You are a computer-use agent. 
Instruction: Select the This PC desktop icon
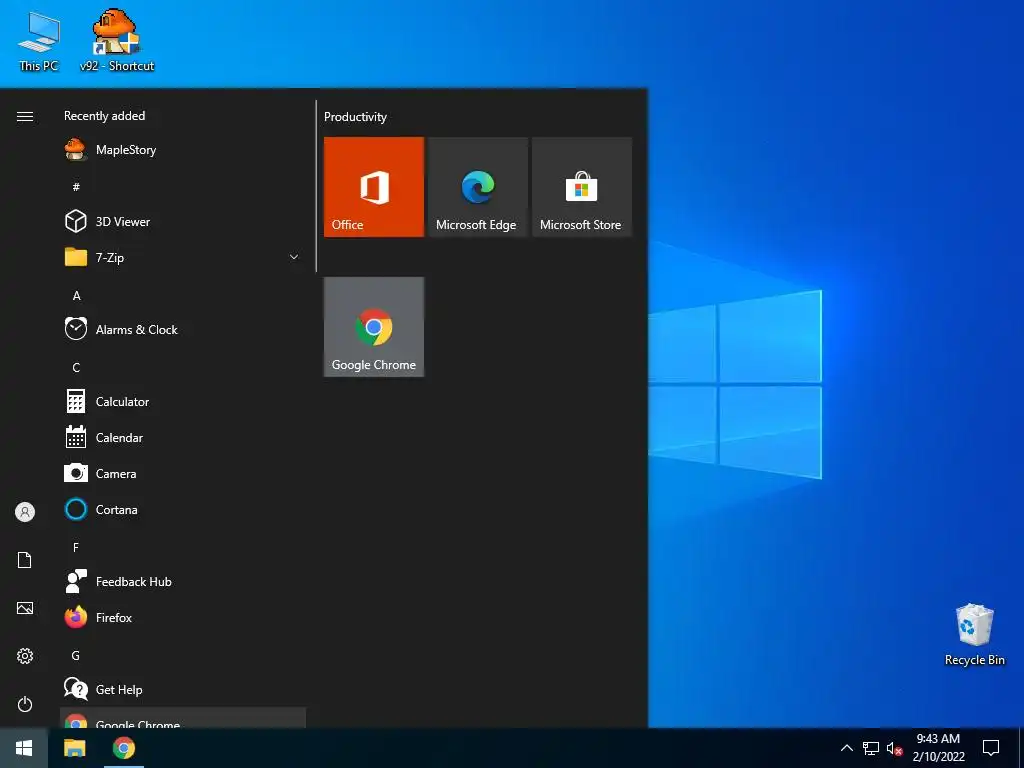pyautogui.click(x=39, y=42)
